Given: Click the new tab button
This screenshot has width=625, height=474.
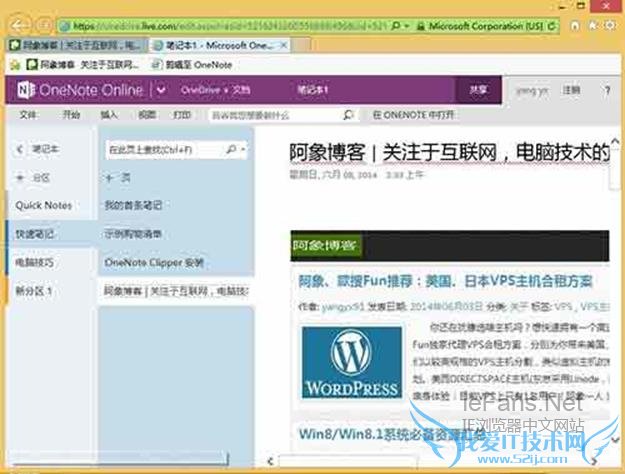Looking at the screenshot, I should [x=301, y=45].
